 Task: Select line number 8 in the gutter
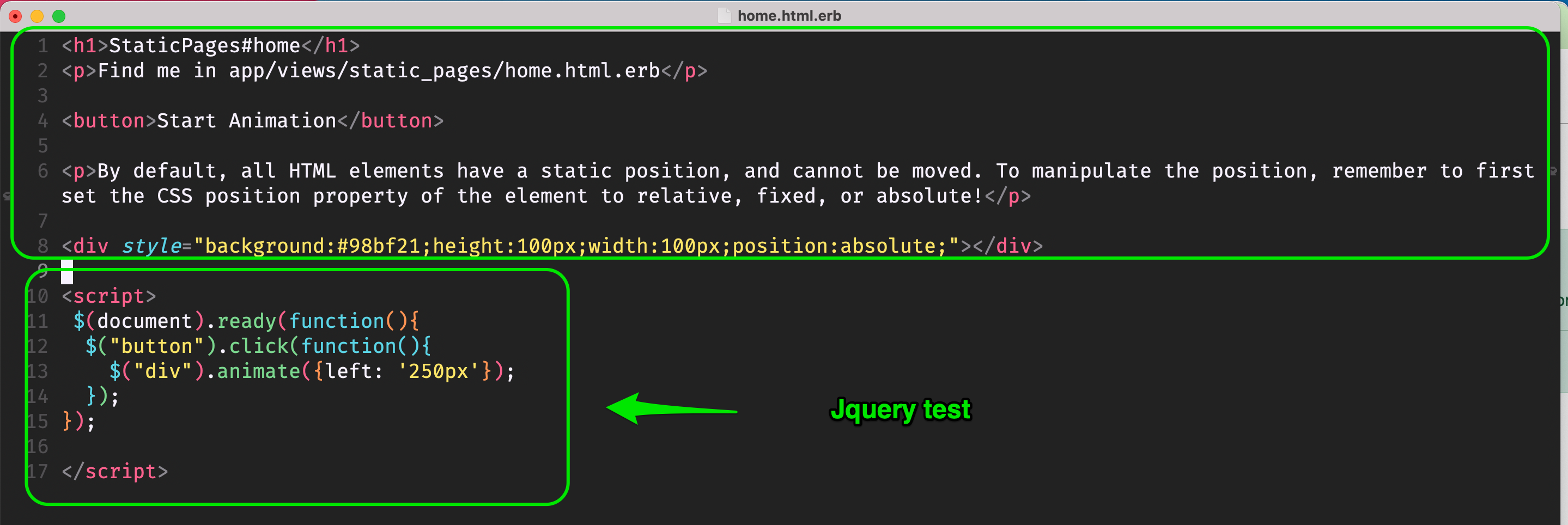click(42, 246)
